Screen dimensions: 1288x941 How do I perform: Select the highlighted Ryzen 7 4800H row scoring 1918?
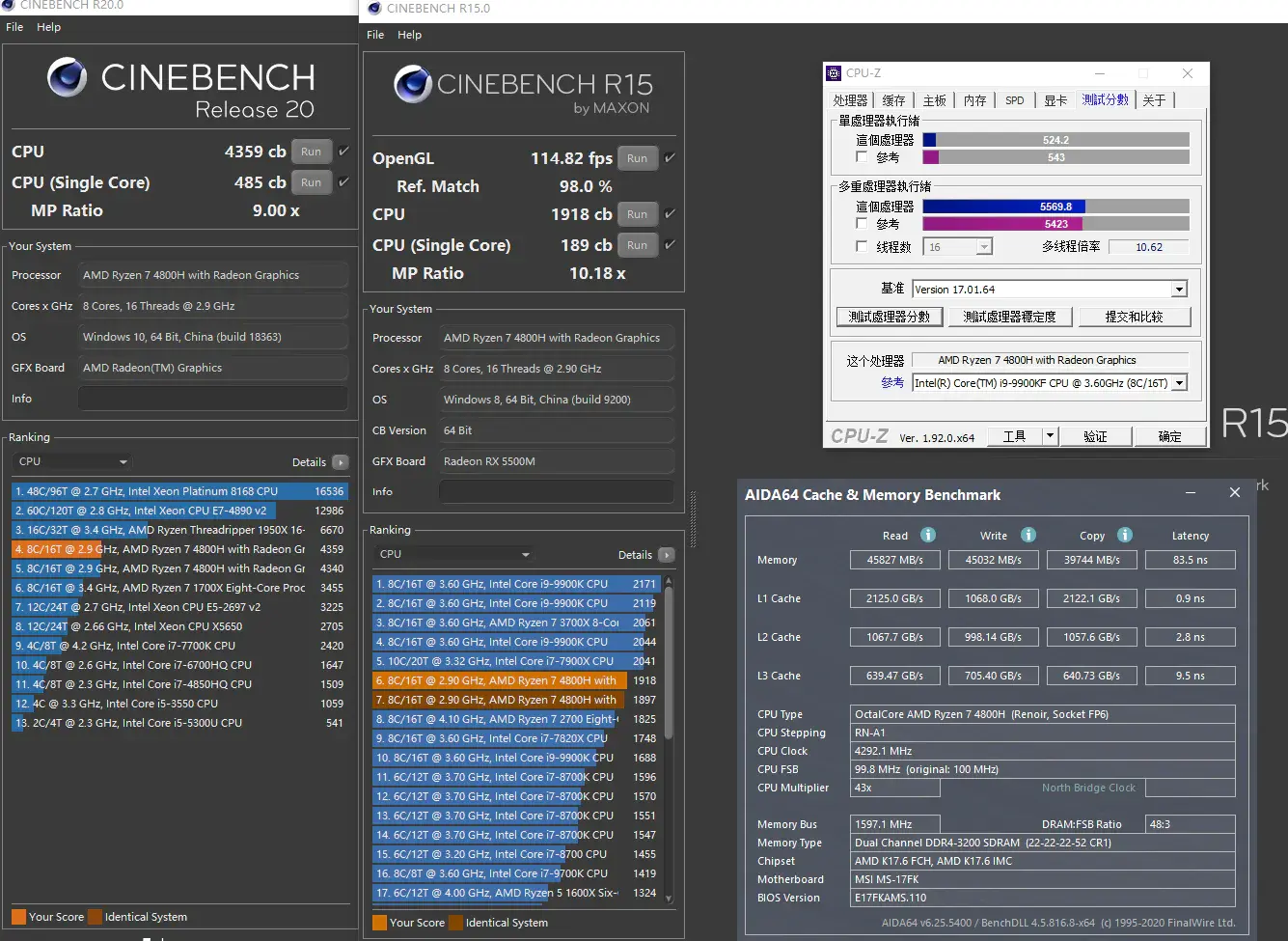click(516, 680)
